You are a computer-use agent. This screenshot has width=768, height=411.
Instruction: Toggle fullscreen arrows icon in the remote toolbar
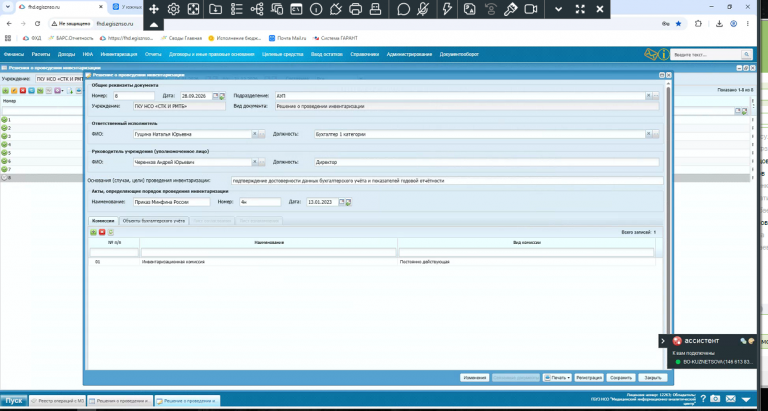tap(580, 9)
